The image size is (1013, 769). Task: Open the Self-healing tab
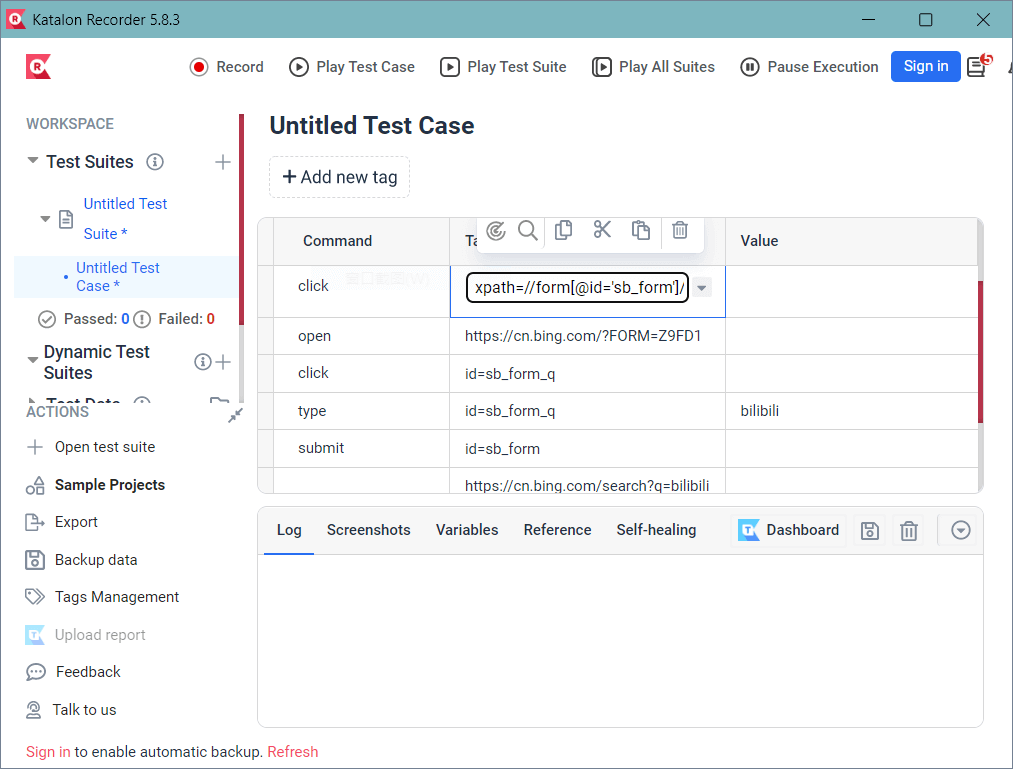(x=656, y=530)
